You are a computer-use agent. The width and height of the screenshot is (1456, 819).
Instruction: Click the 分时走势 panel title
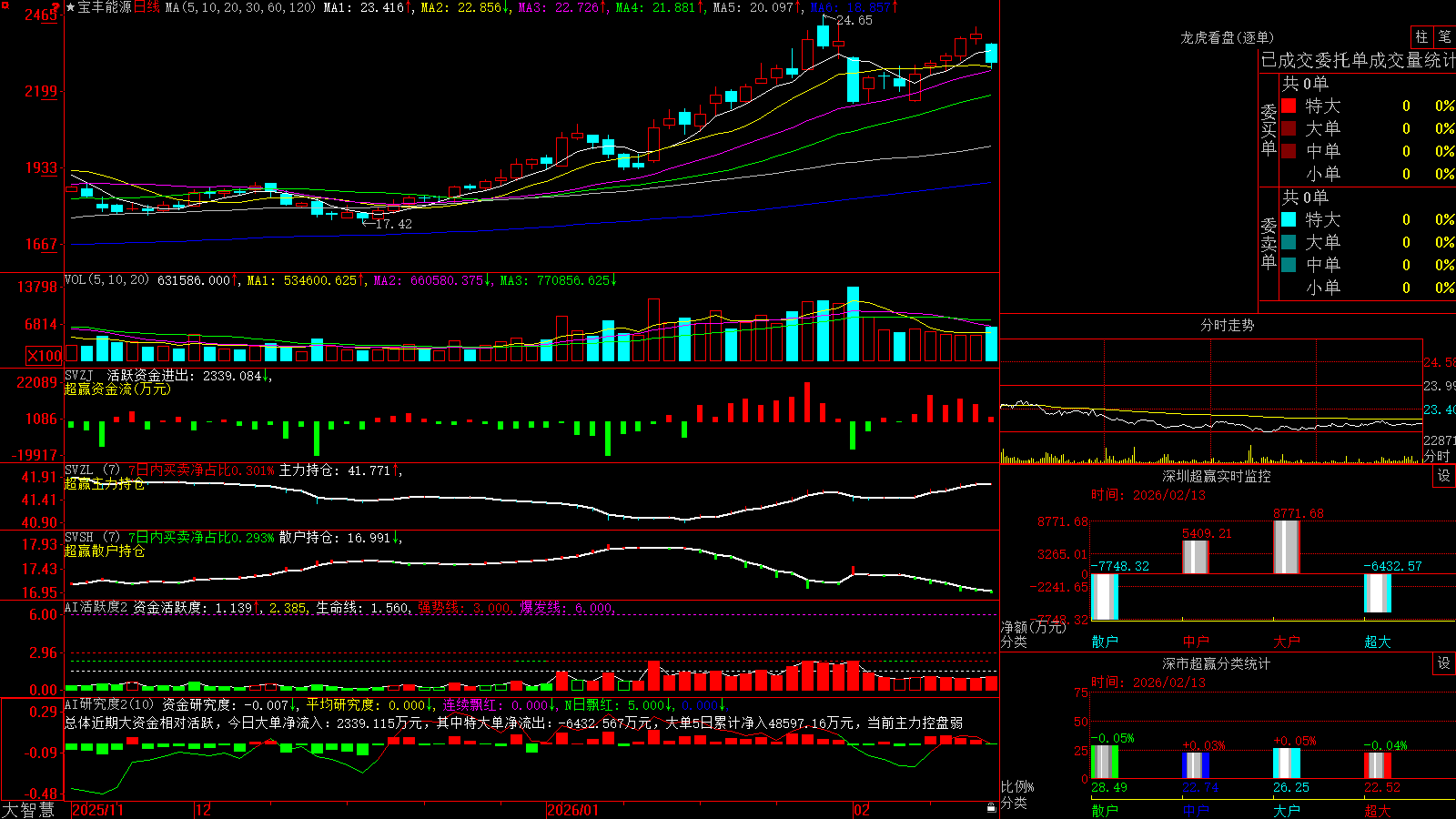tap(1228, 325)
